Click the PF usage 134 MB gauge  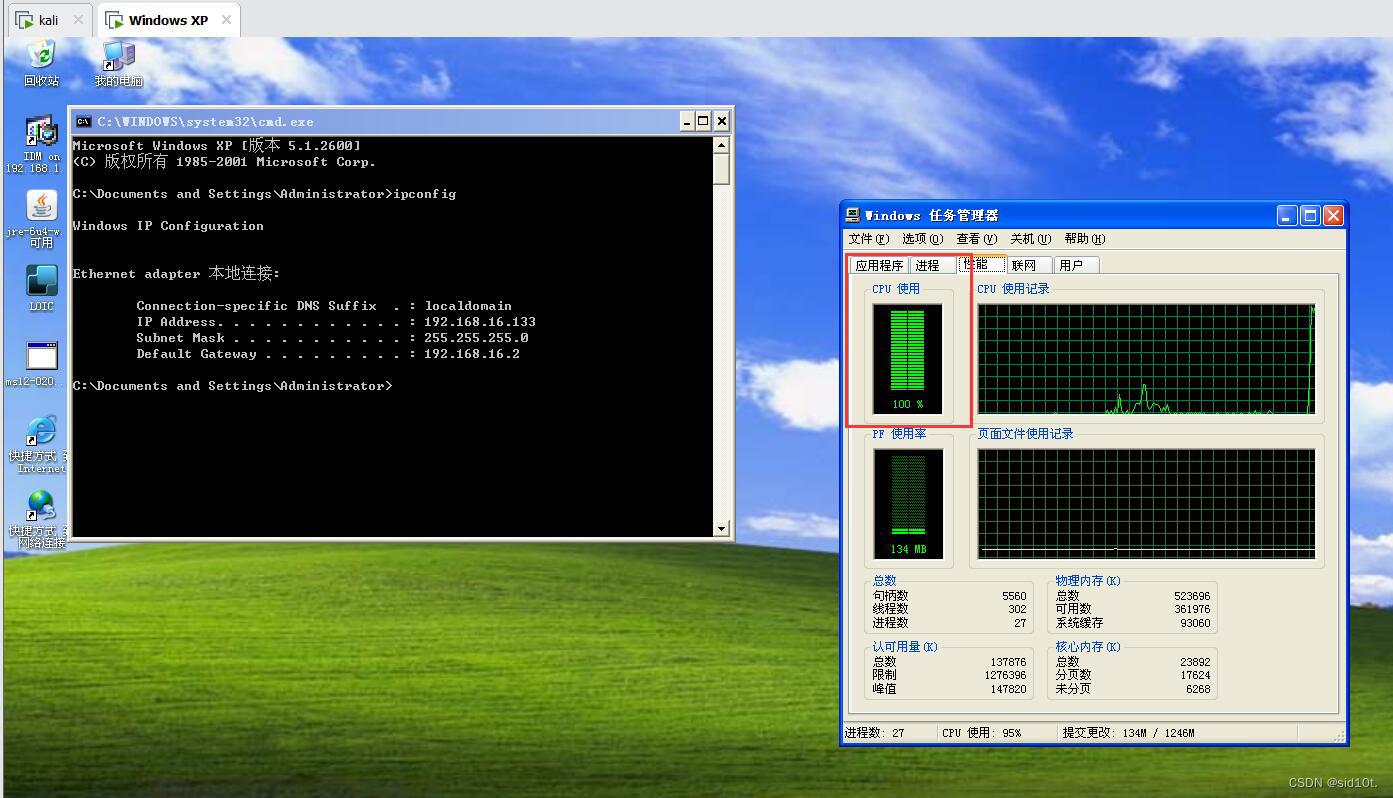coord(908,503)
